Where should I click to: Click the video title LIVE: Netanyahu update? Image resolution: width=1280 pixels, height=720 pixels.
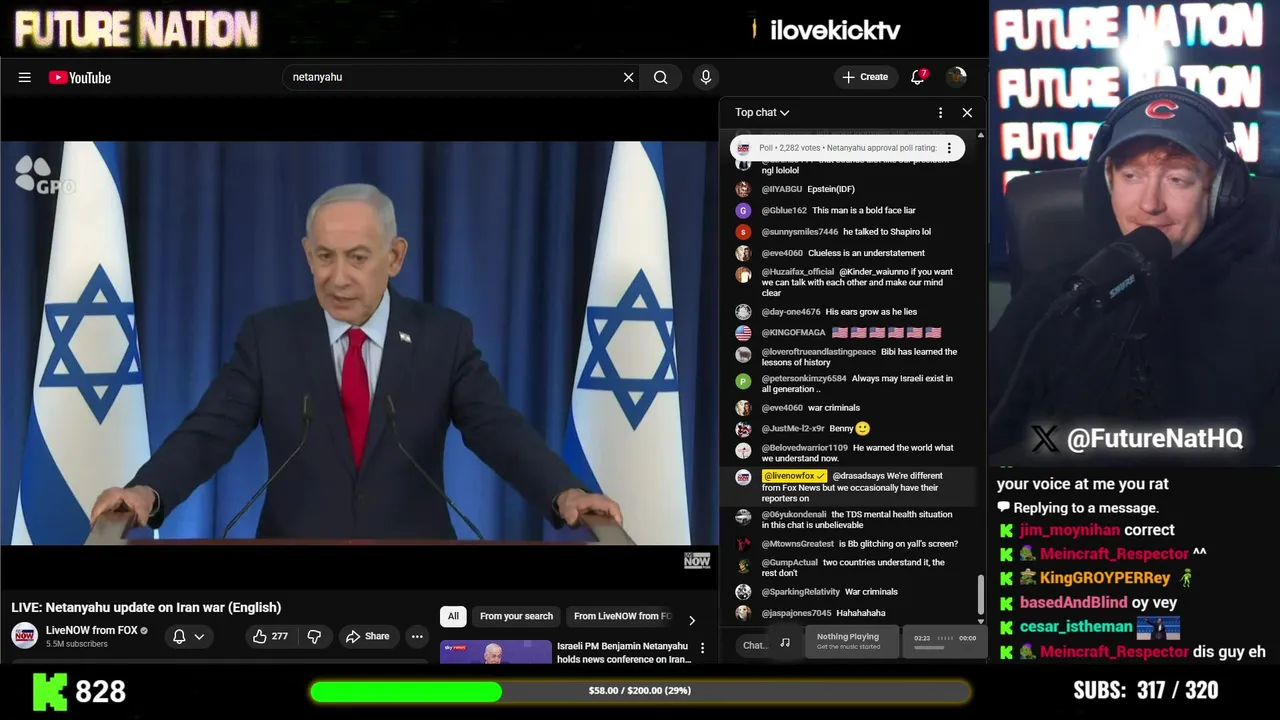pyautogui.click(x=146, y=607)
